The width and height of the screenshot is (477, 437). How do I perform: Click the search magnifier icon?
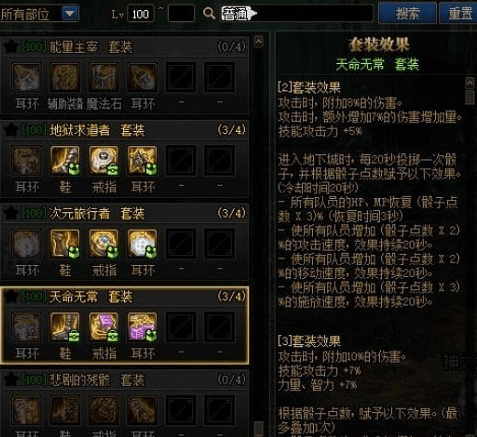tap(209, 13)
